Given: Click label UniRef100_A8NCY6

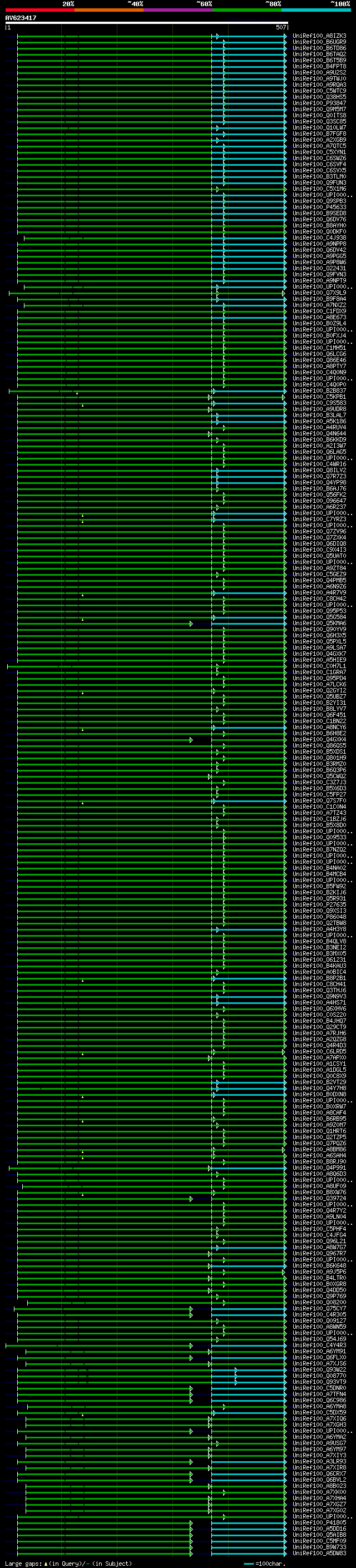Looking at the screenshot, I should (x=319, y=728).
